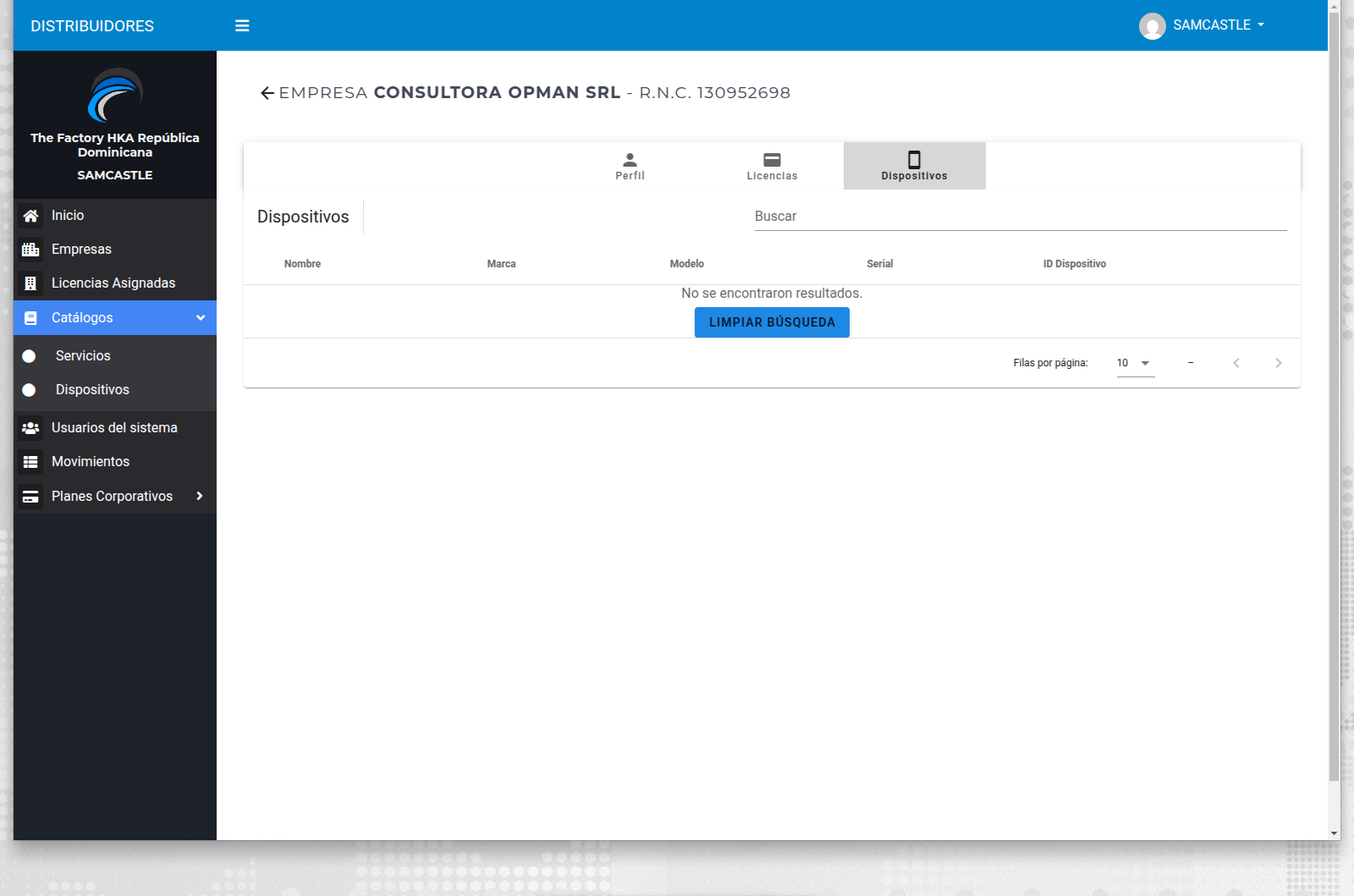Click the LIMPIAR BÚSQUEDA button
Image resolution: width=1354 pixels, height=896 pixels.
(772, 322)
